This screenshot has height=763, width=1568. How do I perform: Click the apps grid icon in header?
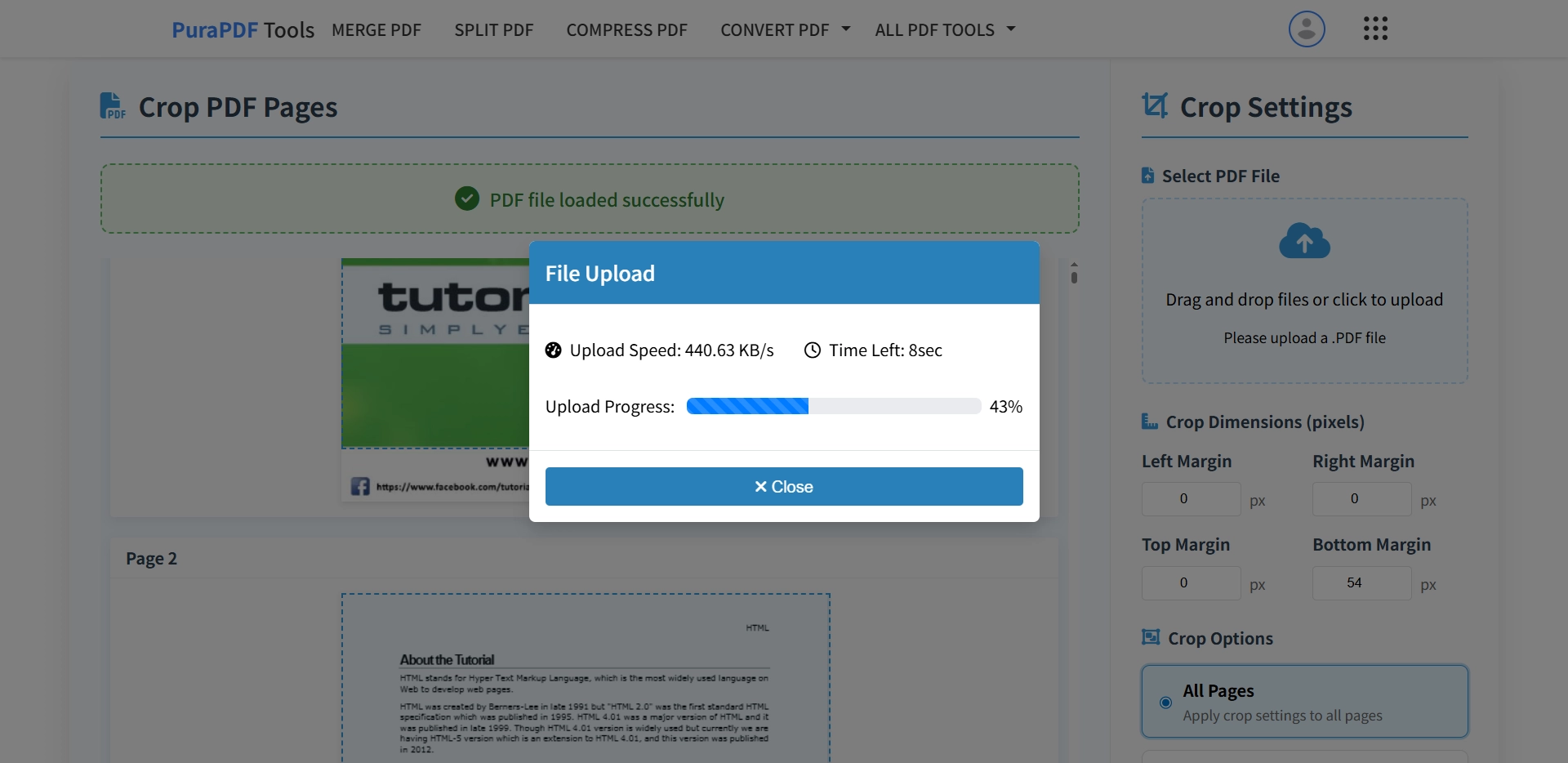(x=1376, y=29)
